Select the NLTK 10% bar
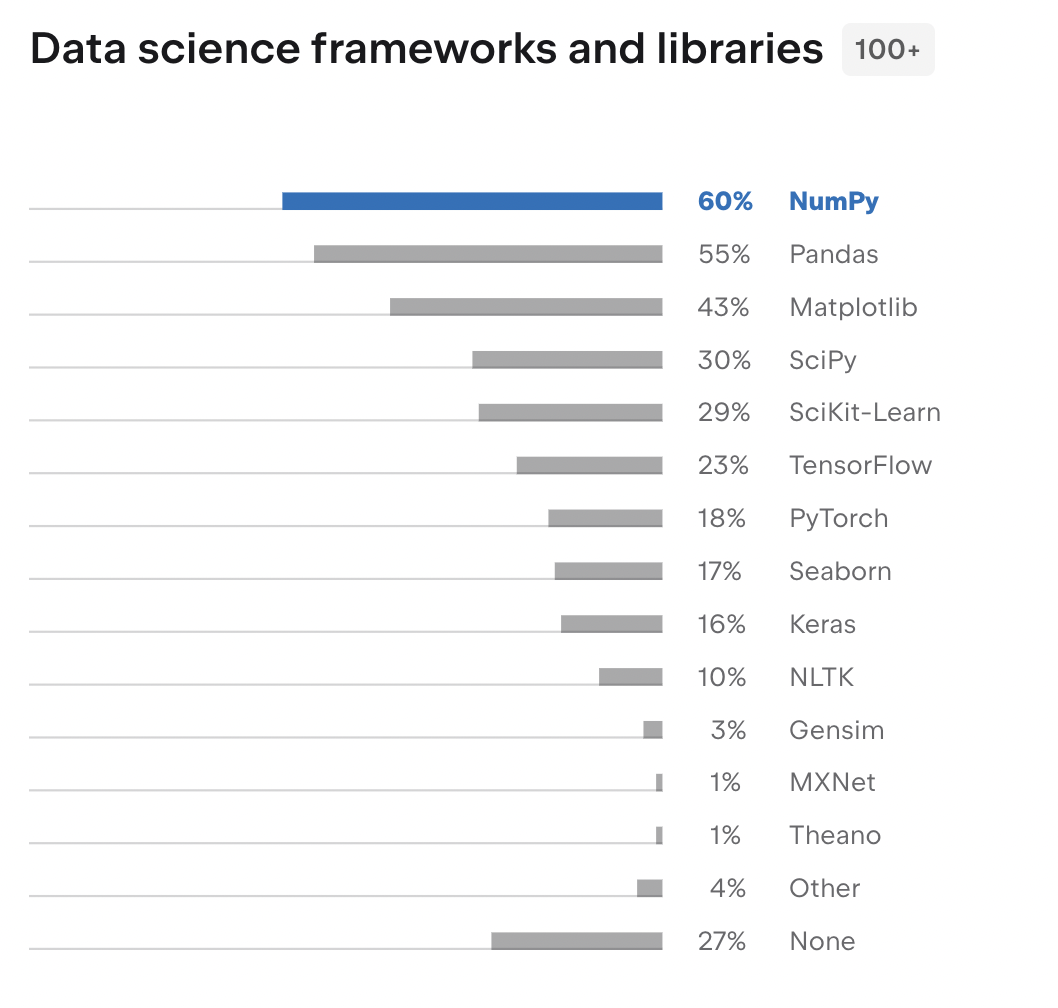Viewport: 1058px width, 1008px height. point(631,677)
